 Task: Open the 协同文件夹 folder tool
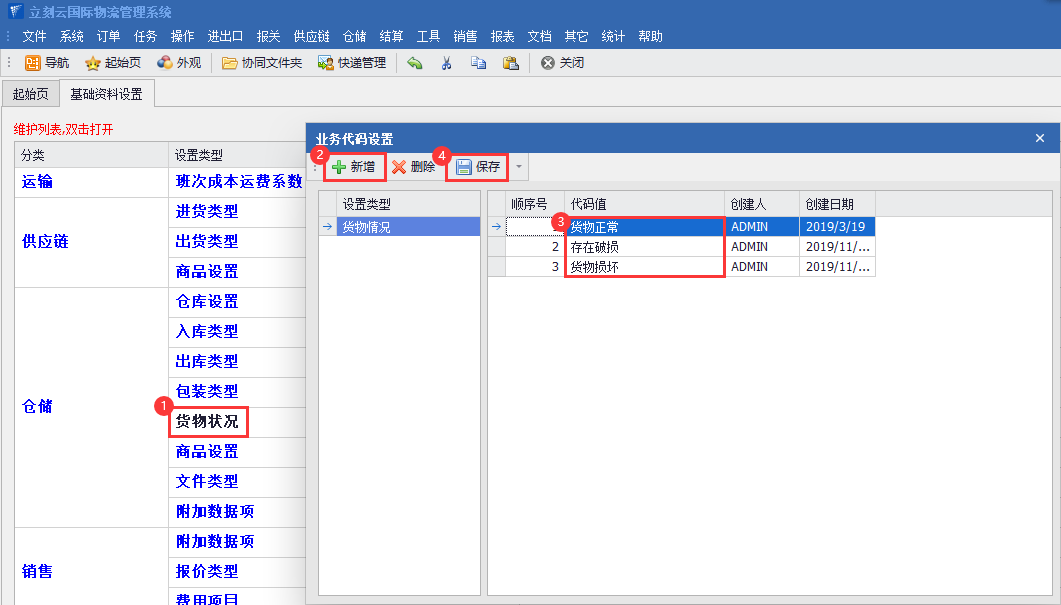click(262, 63)
